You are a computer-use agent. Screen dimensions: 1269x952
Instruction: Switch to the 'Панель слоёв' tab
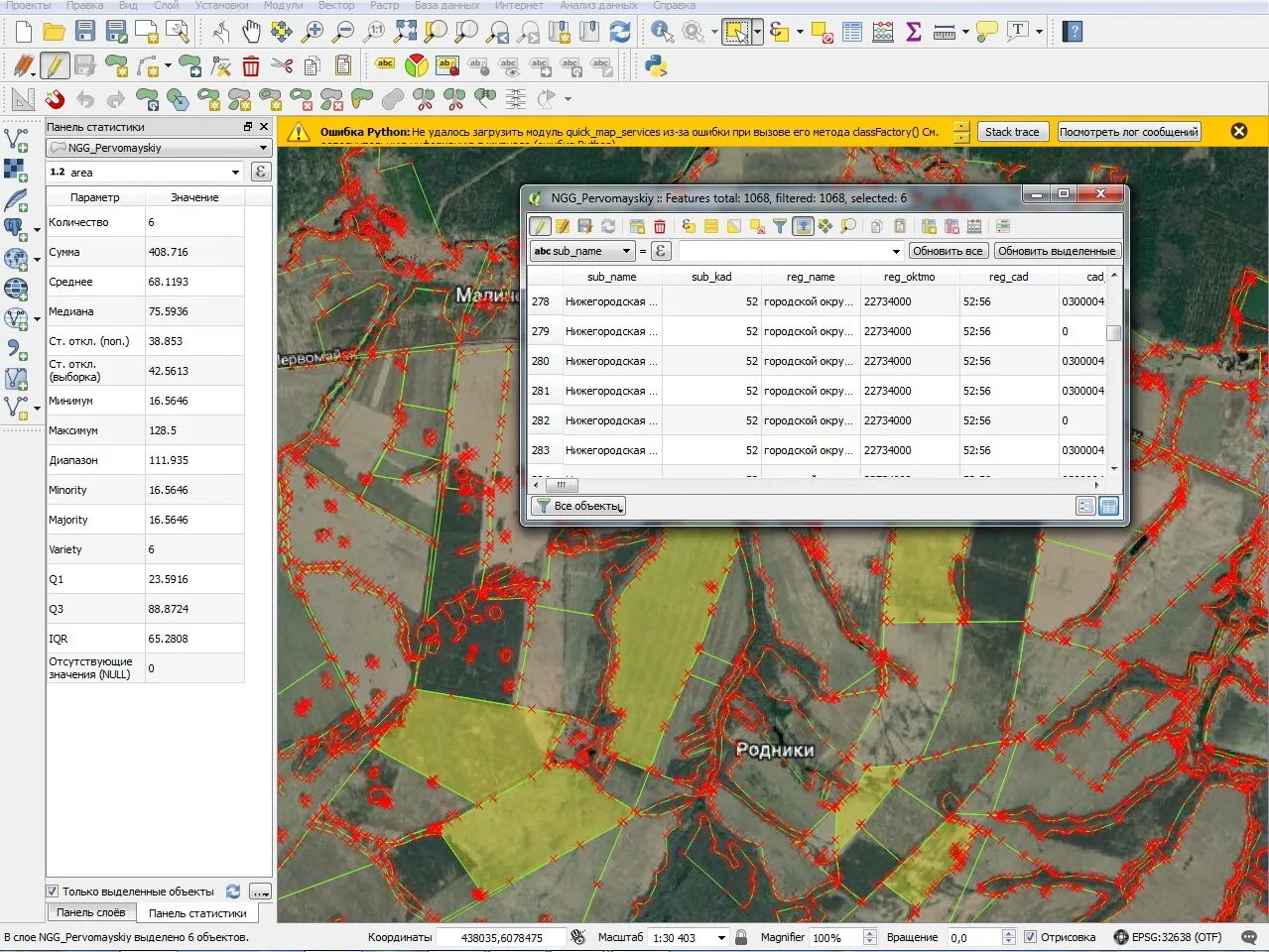[90, 912]
